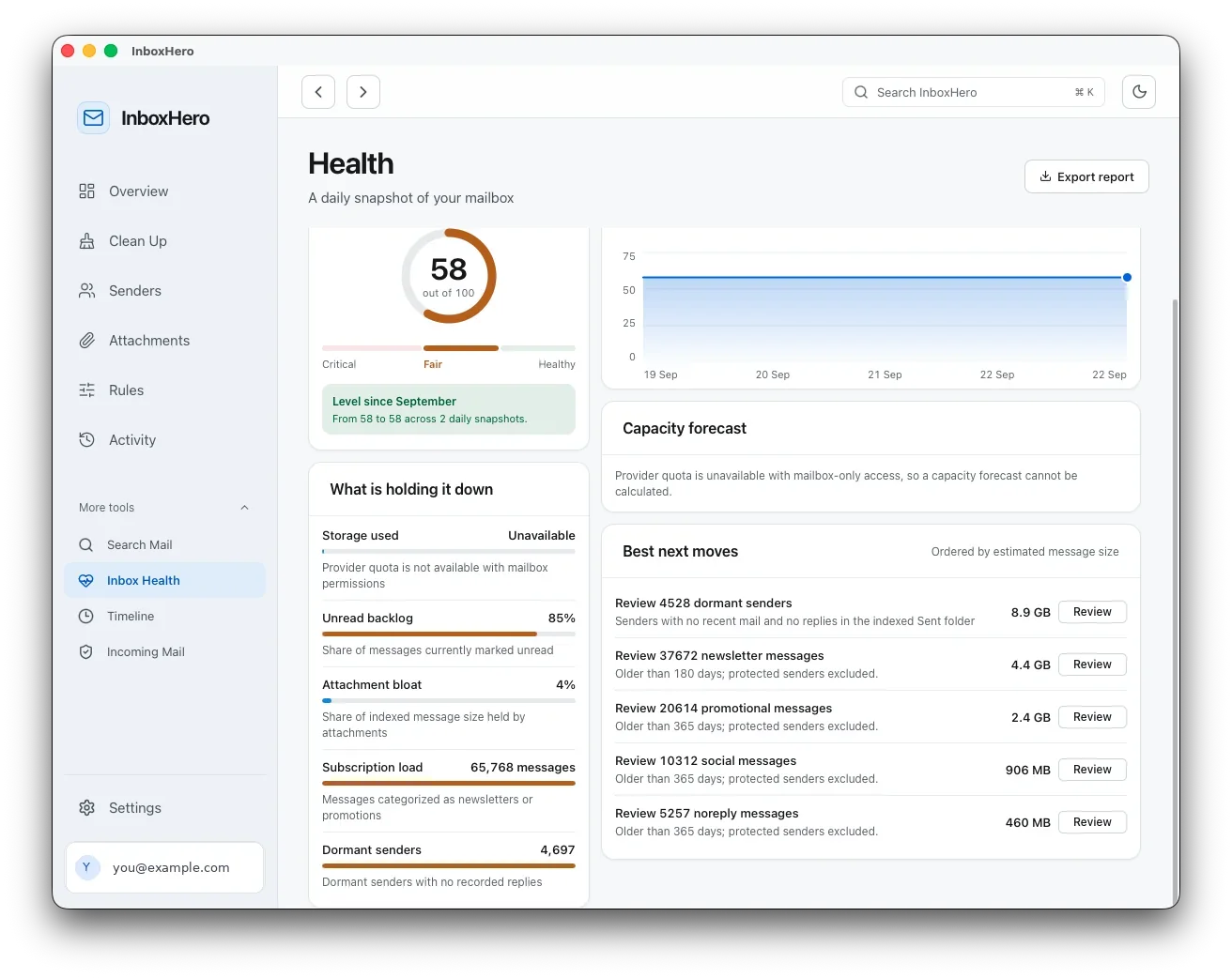1232x978 pixels.
Task: Focus the Search InboxHero field
Action: click(x=974, y=92)
